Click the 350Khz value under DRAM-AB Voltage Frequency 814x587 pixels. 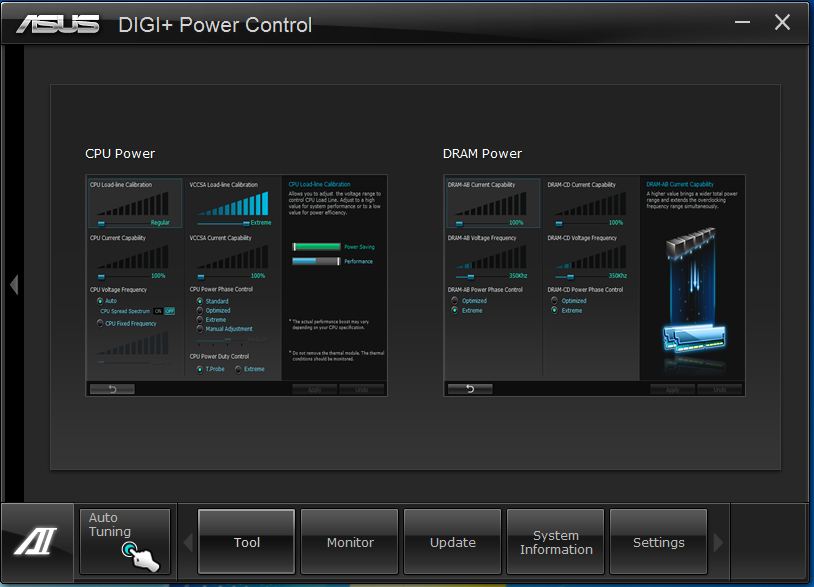(x=518, y=276)
